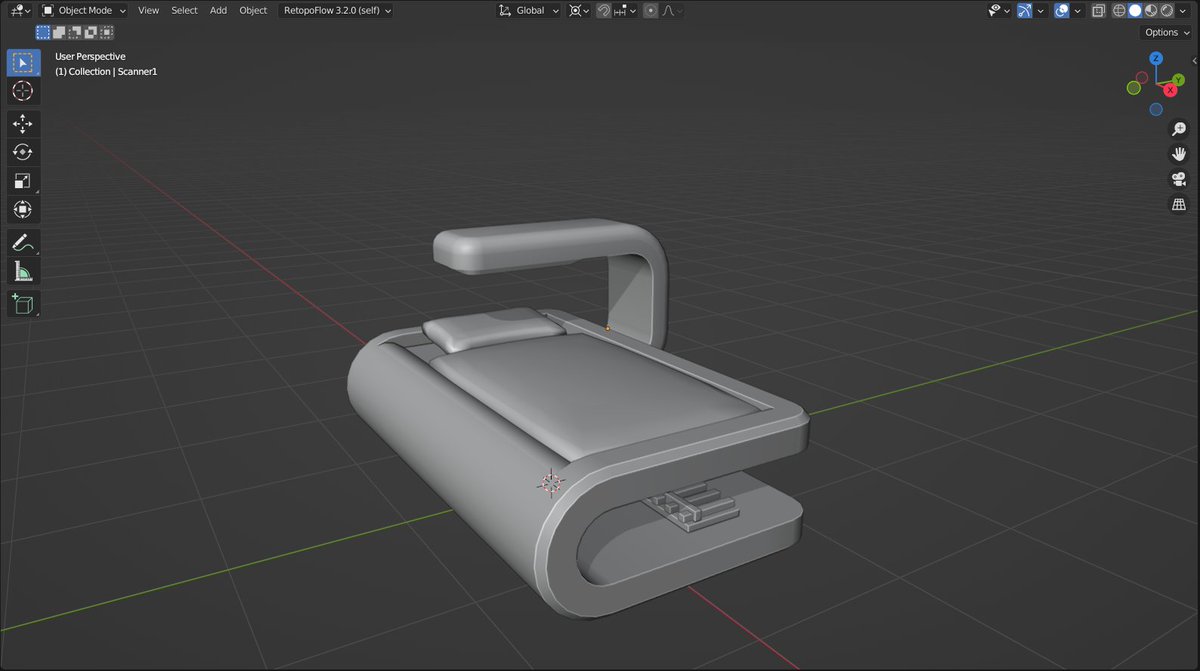The width and height of the screenshot is (1200, 671).
Task: Activate the Scale tool
Action: [x=23, y=181]
